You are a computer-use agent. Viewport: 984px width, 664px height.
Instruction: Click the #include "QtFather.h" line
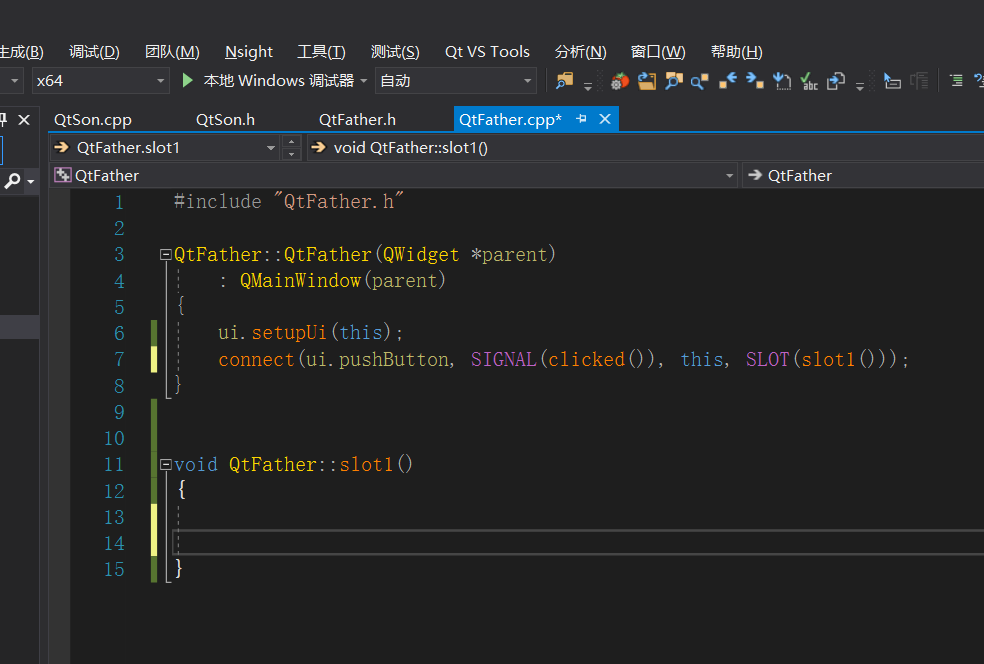(x=289, y=201)
